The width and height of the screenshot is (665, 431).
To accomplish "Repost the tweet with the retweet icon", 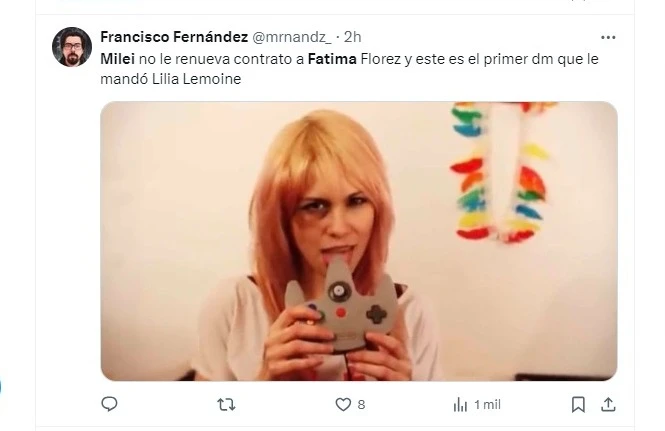I will tap(227, 404).
